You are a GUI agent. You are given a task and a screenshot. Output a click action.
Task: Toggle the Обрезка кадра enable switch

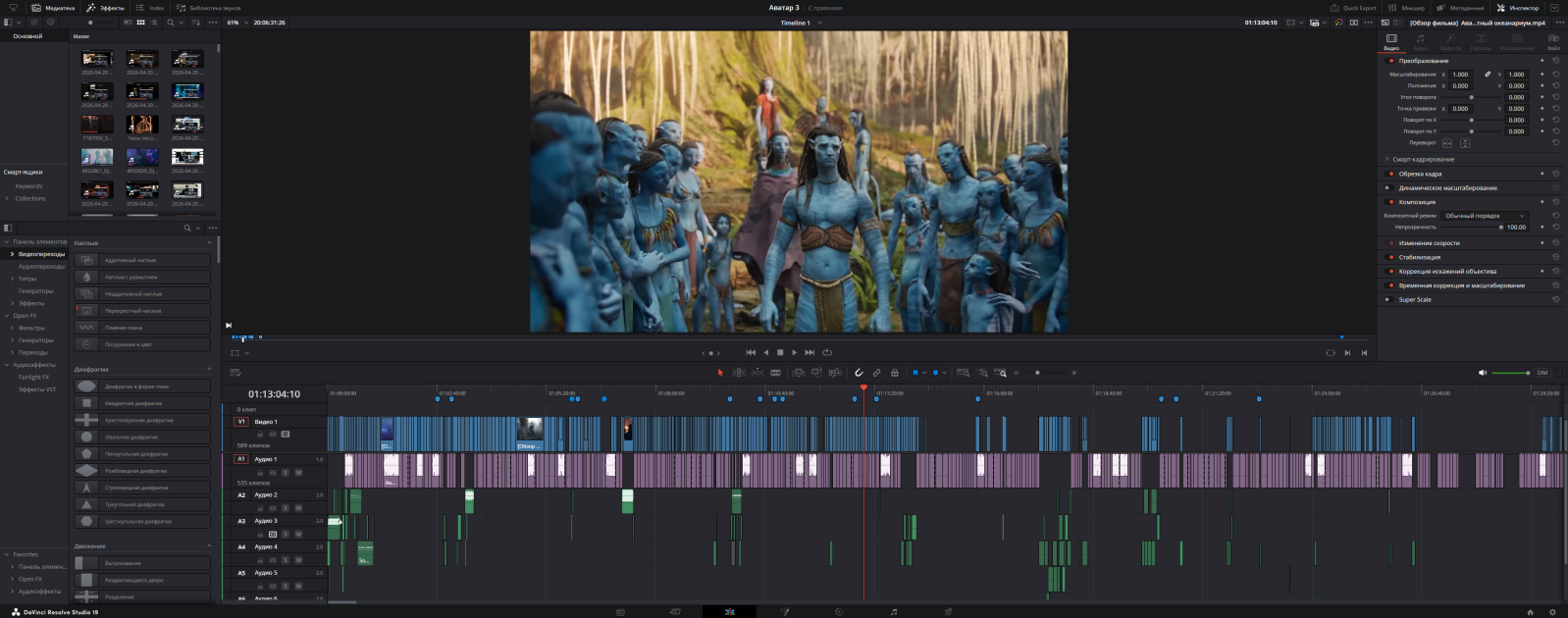click(x=1390, y=174)
